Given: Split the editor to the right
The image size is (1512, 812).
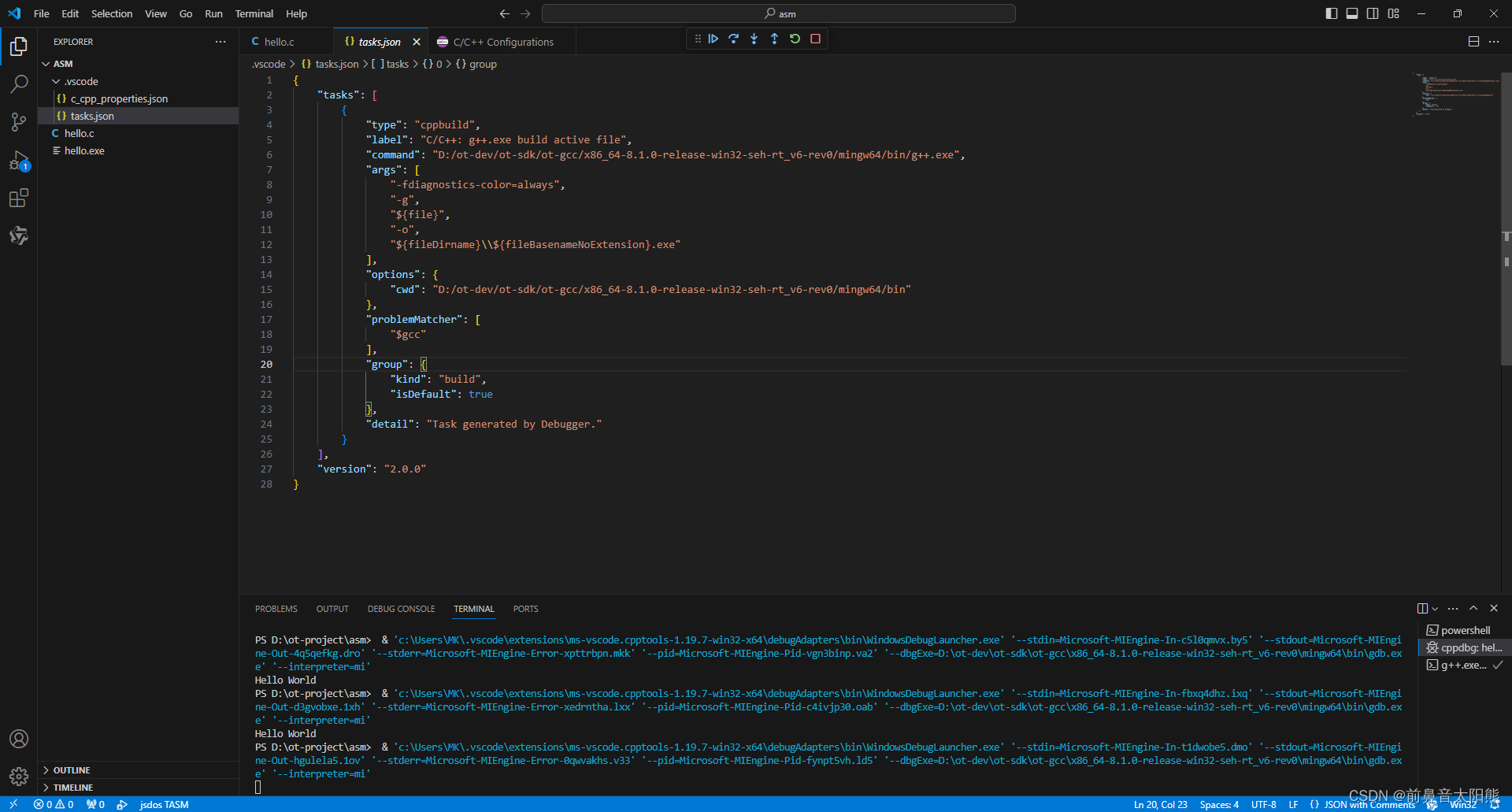Looking at the screenshot, I should pyautogui.click(x=1473, y=42).
